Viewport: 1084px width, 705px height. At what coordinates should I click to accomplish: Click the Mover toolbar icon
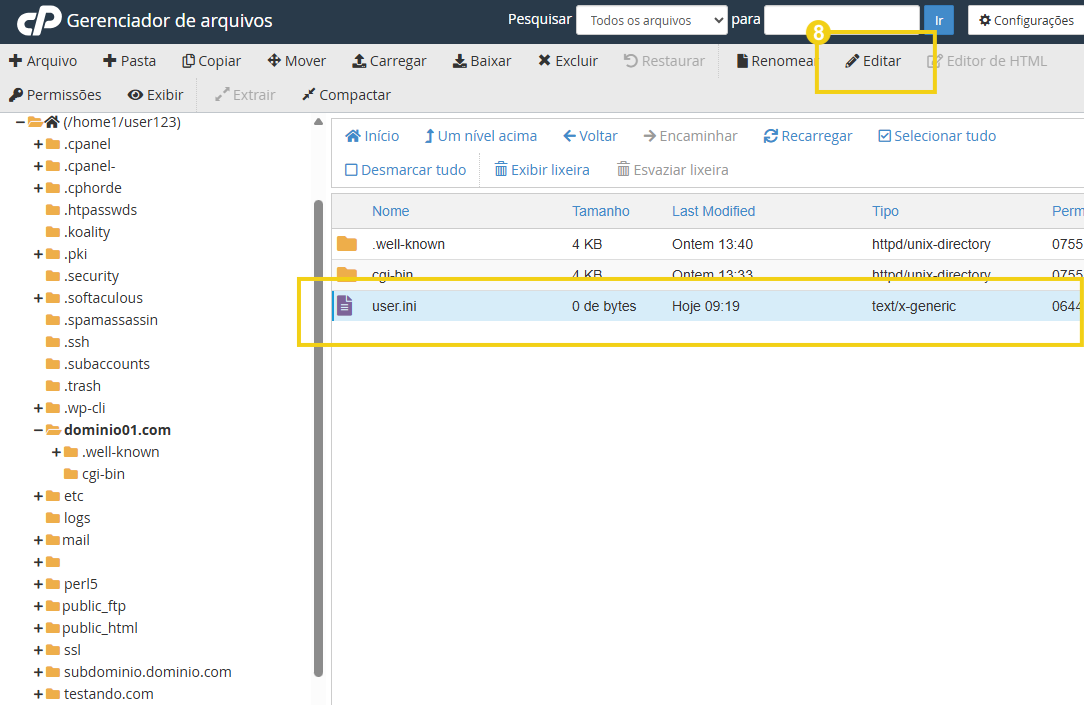[274, 61]
